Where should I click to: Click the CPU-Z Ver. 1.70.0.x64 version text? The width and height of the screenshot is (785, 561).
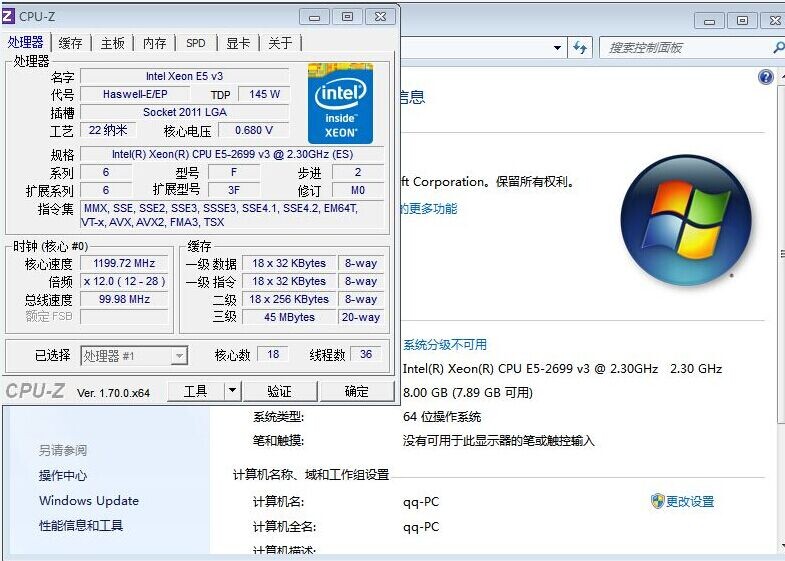pyautogui.click(x=113, y=393)
